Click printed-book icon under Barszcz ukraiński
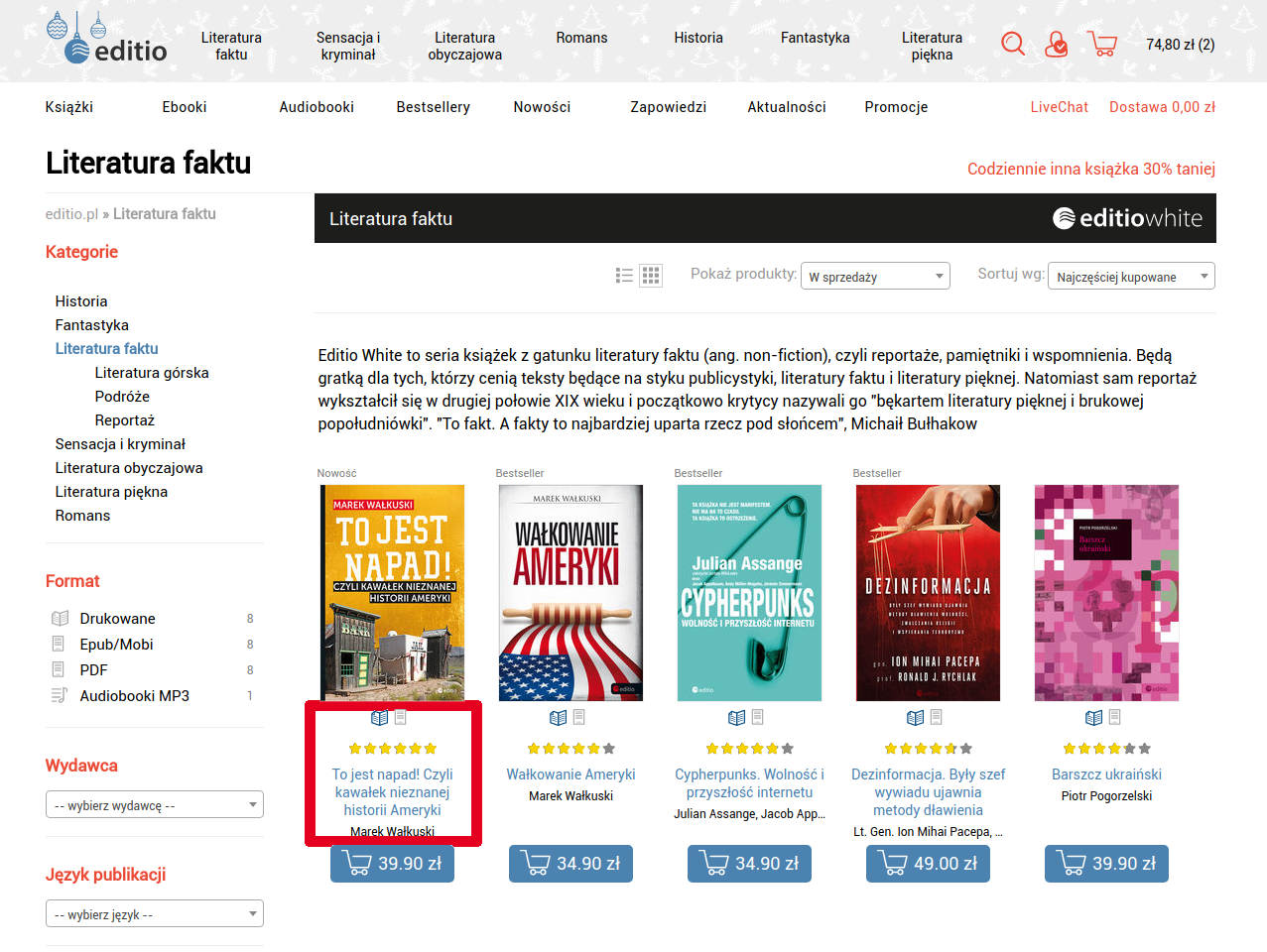 point(1093,717)
